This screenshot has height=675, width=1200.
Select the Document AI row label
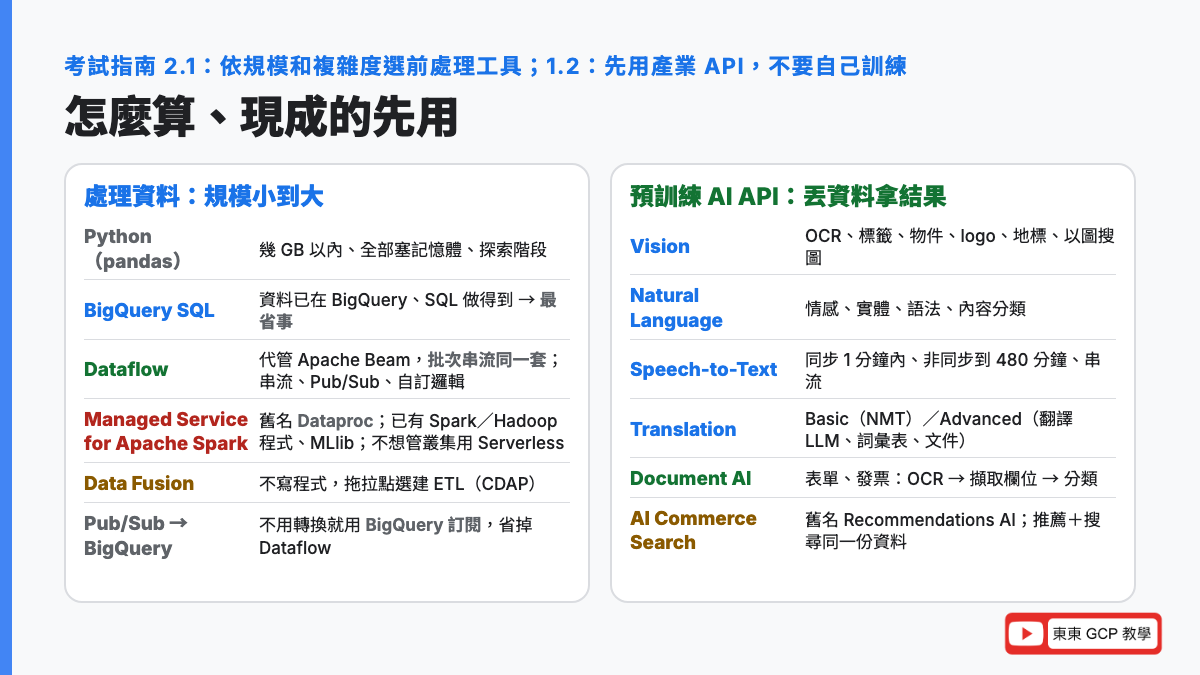click(x=690, y=478)
